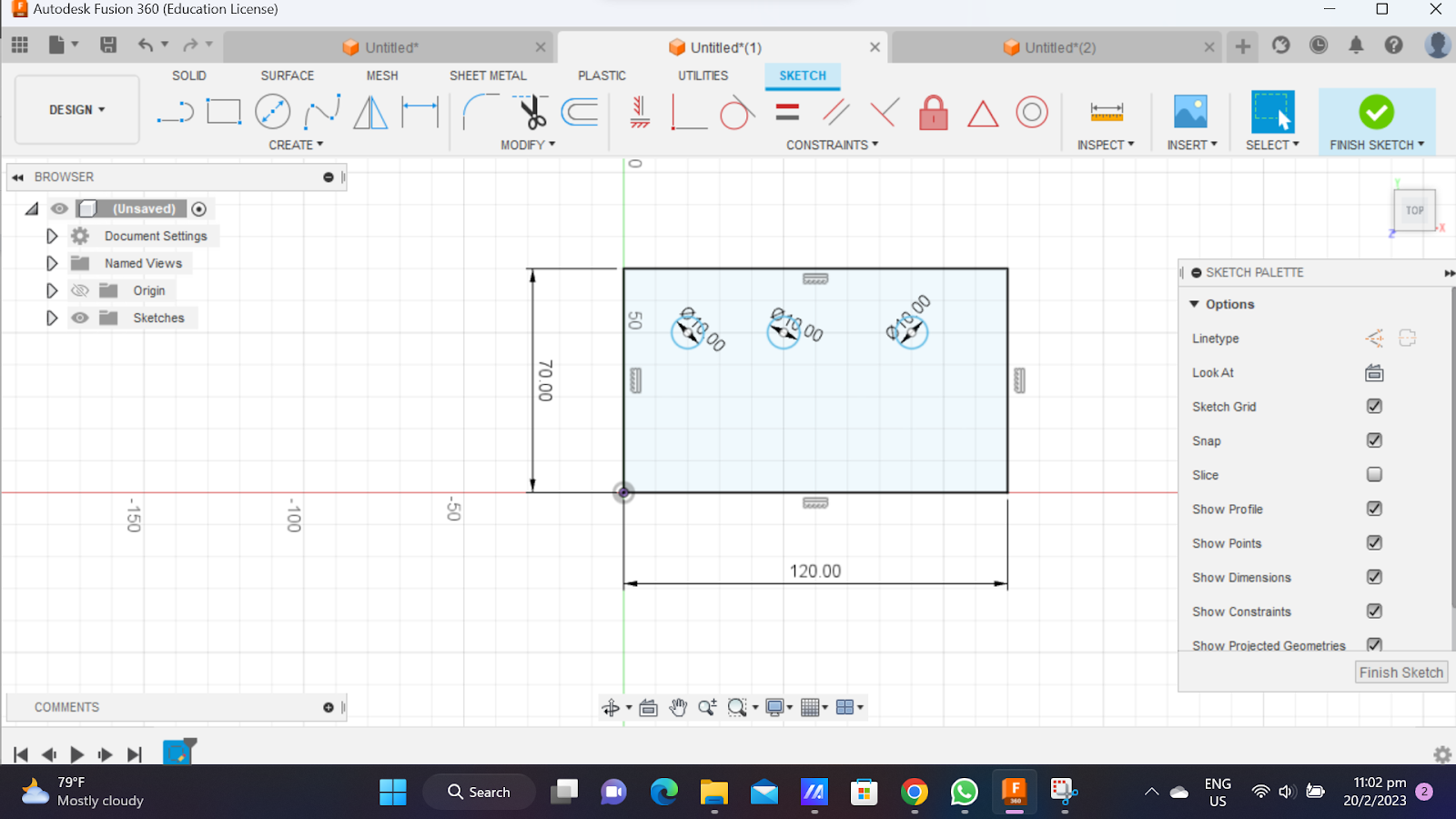Open the INSPECT dropdown menu

(1106, 145)
